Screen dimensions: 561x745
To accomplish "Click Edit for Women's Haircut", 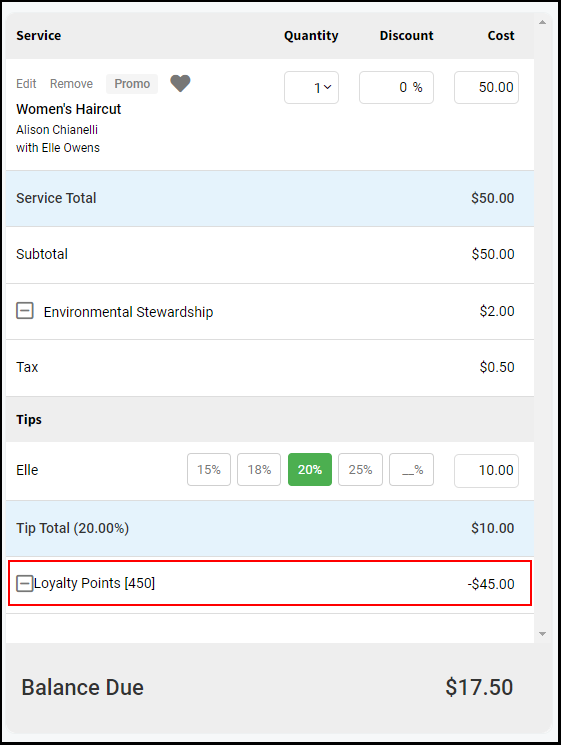I will click(26, 84).
